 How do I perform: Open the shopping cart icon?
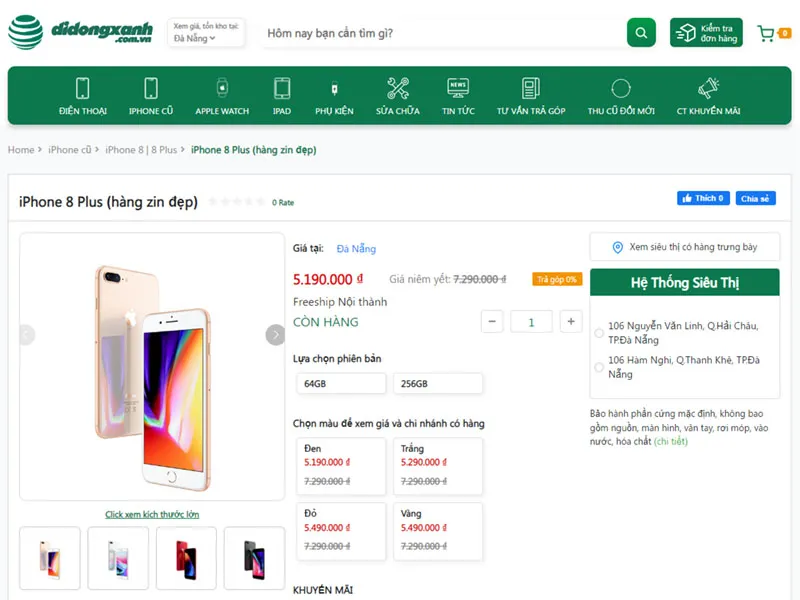pos(765,34)
